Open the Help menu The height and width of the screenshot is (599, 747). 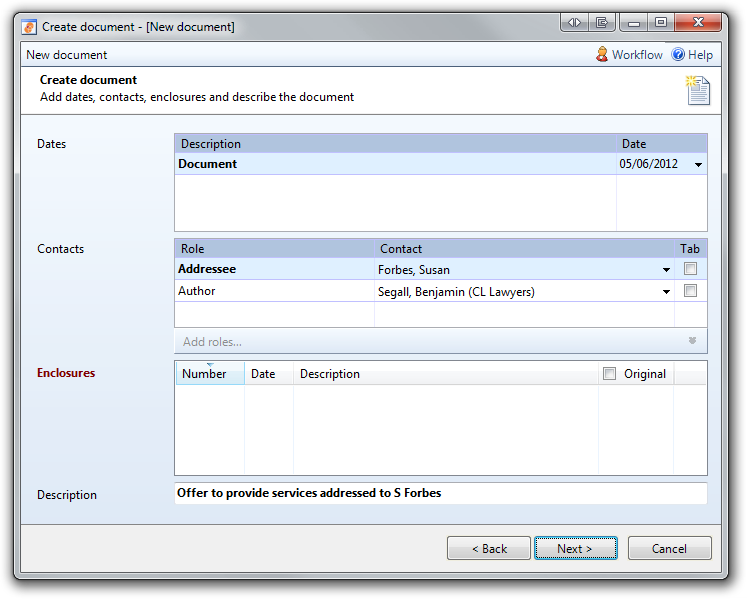pos(692,55)
